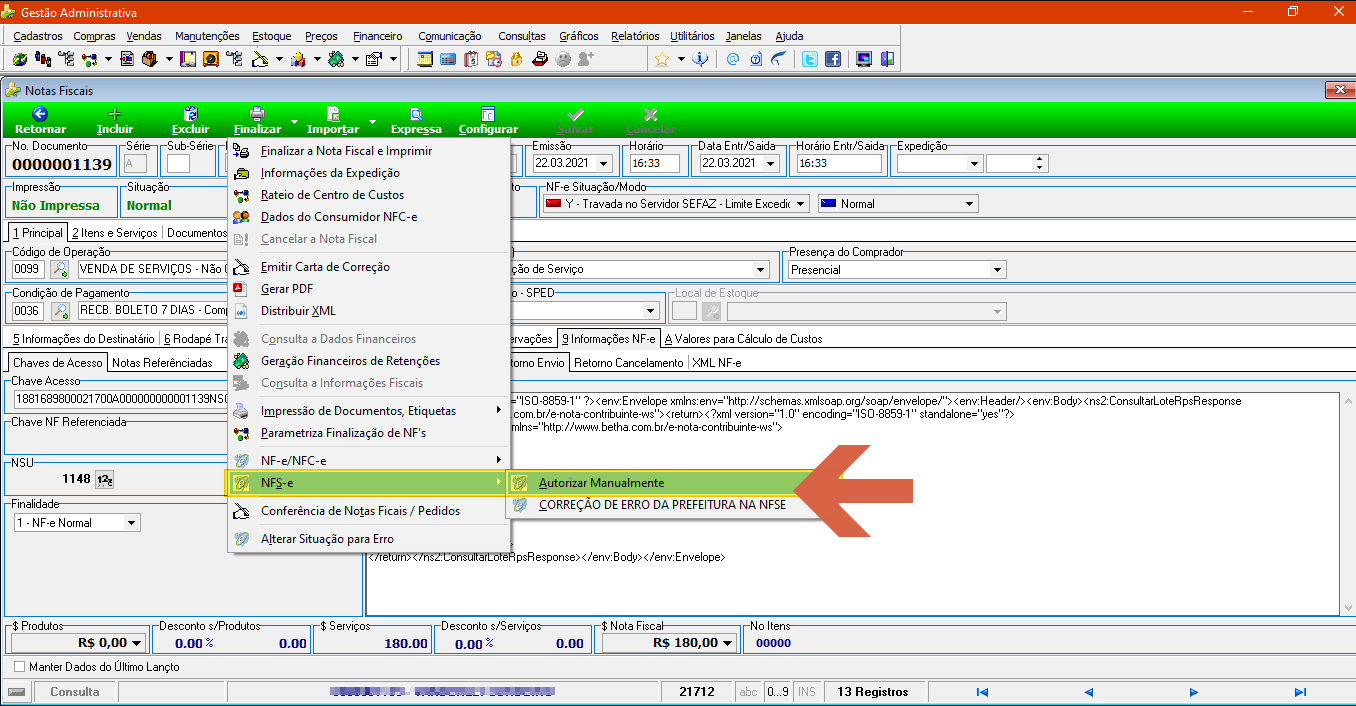The image size is (1356, 706).
Task: Open the Twitter icon in toolbar
Action: pos(810,59)
